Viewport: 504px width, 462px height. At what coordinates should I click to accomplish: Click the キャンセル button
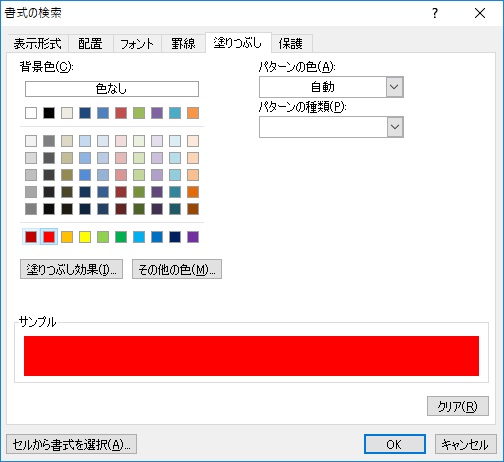465,444
